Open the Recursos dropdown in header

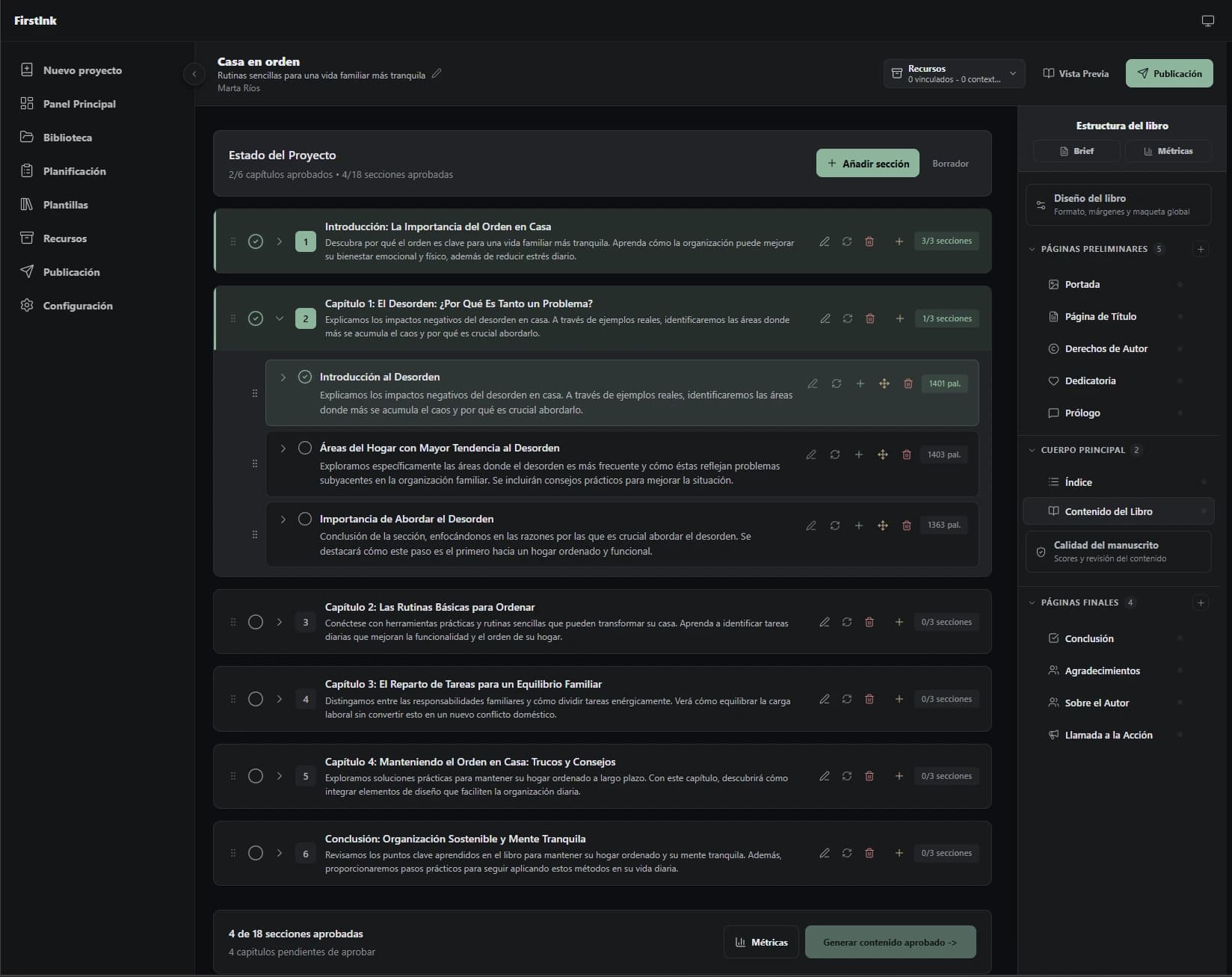[954, 73]
